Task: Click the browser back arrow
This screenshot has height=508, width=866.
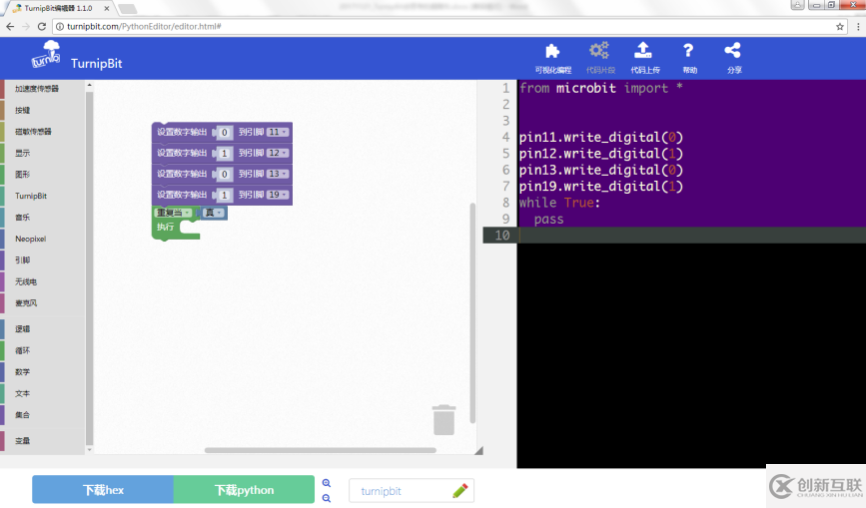Action: (x=10, y=27)
